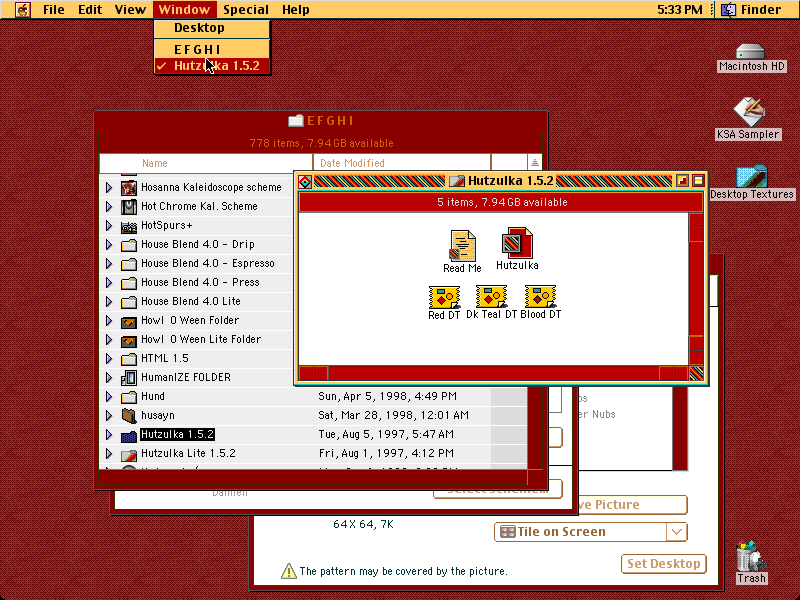
Task: Open the Edit menu
Action: click(x=90, y=9)
